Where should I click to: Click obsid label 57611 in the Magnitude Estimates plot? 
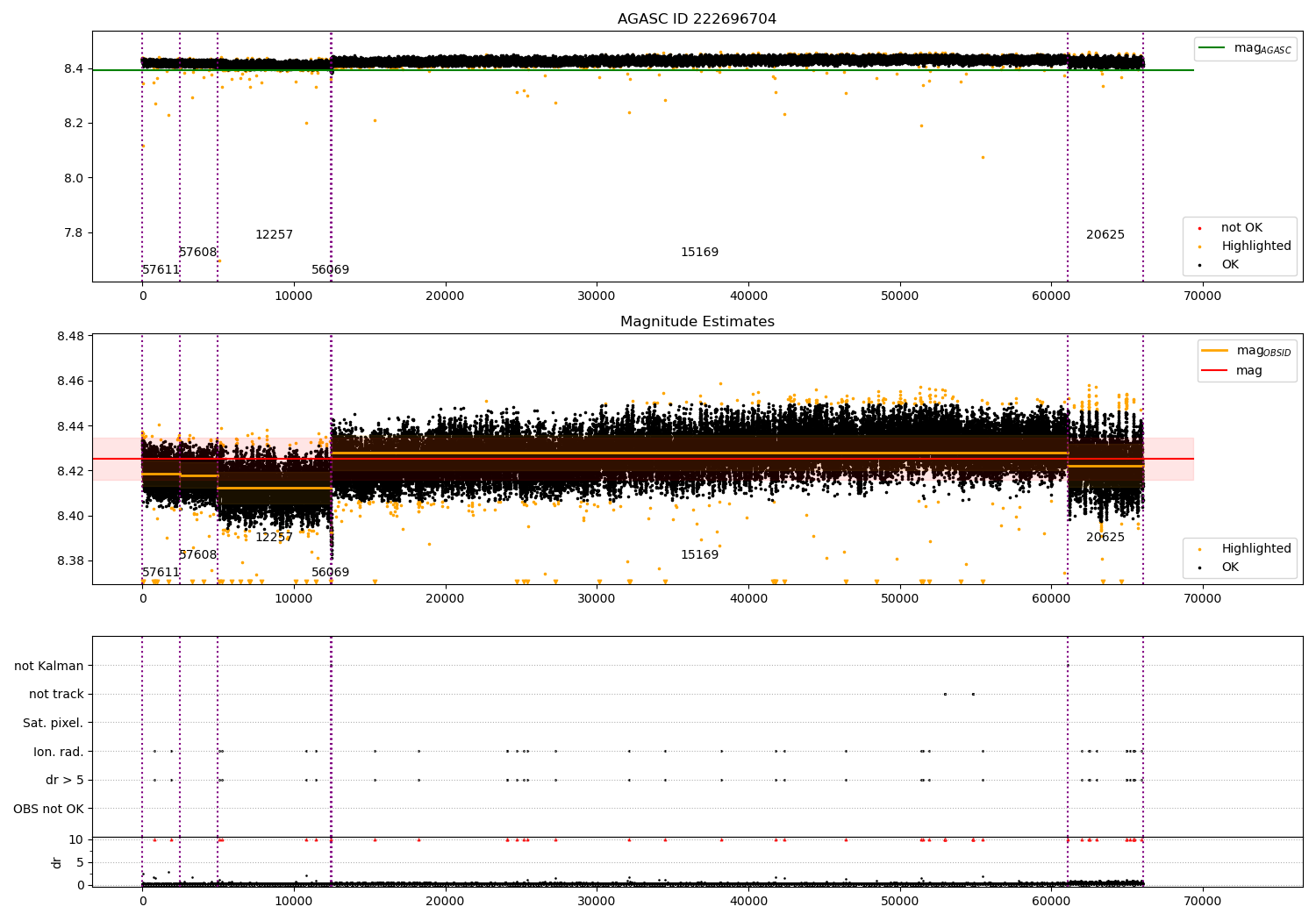point(161,573)
